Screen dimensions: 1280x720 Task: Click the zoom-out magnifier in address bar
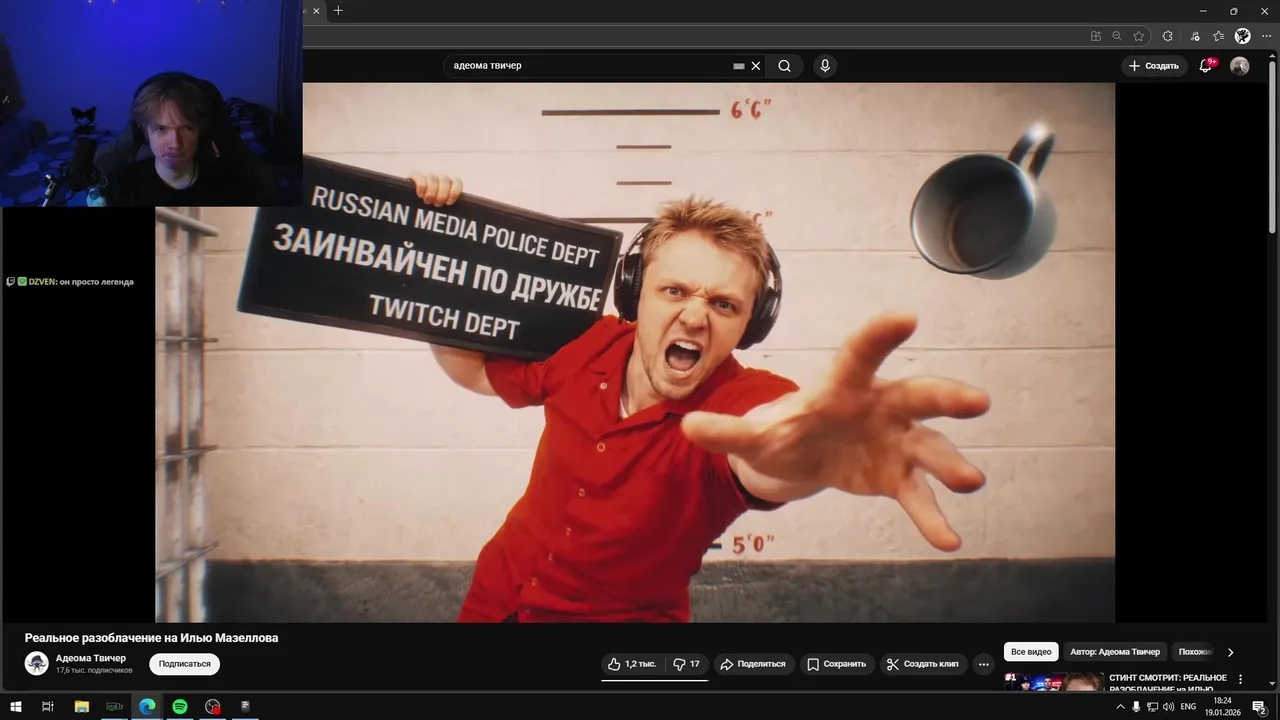coord(1117,36)
